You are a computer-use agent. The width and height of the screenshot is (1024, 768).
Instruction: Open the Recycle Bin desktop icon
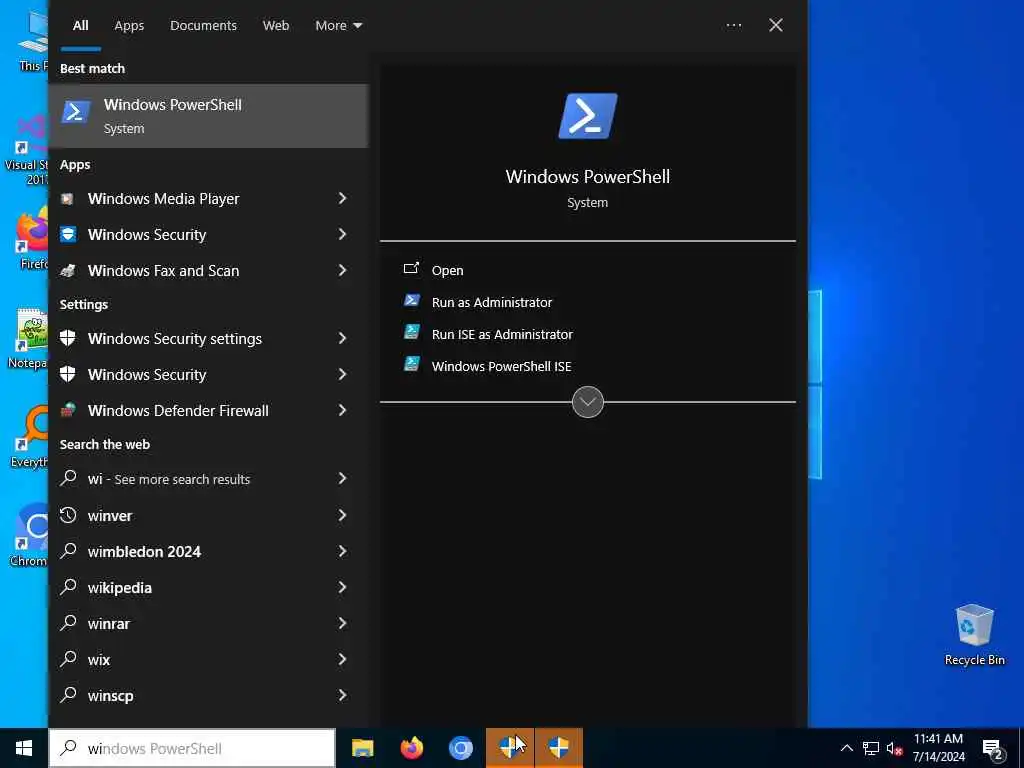974,635
